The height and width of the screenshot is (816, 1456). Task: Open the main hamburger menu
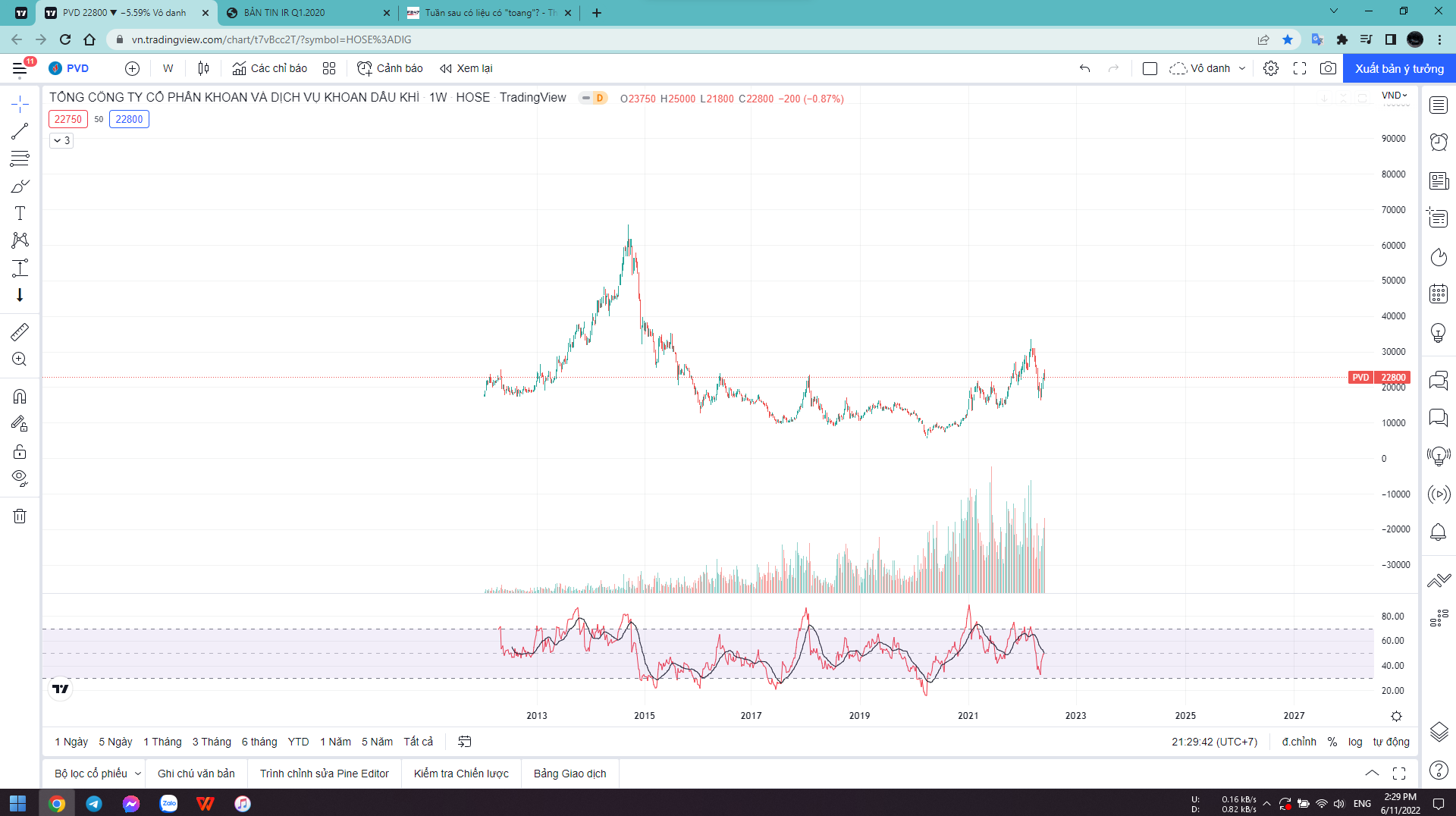[x=20, y=69]
